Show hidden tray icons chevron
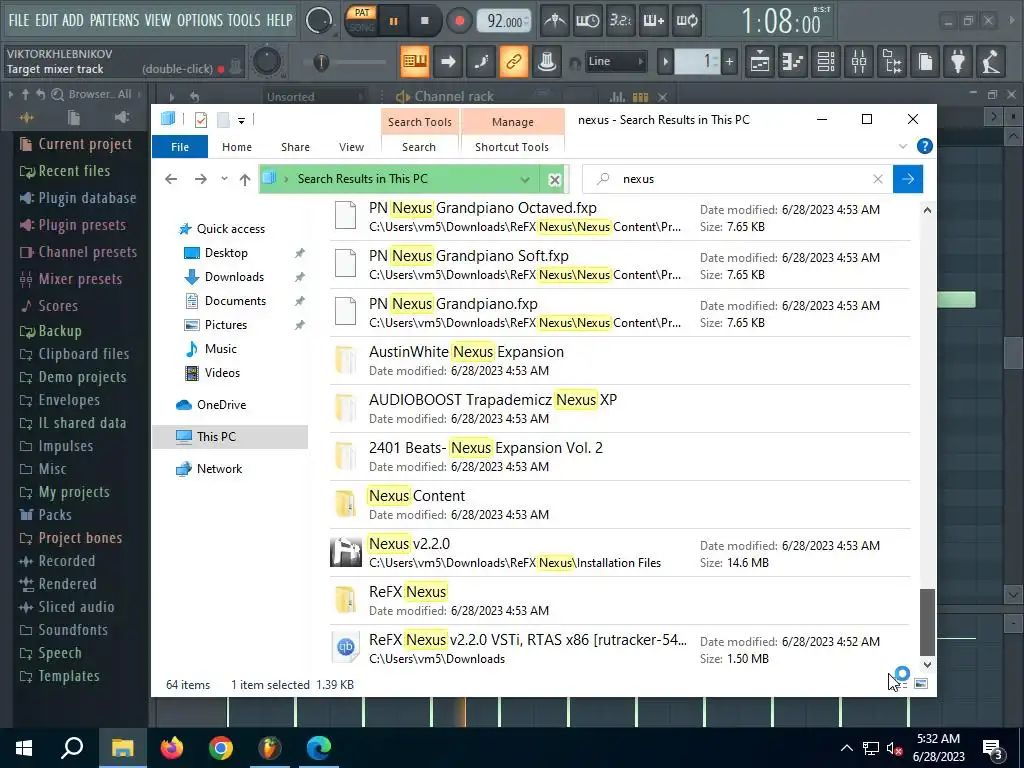The height and width of the screenshot is (768, 1024). 846,748
